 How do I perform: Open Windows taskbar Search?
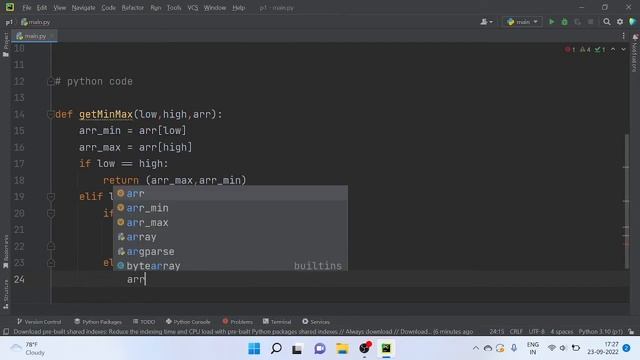click(276, 348)
